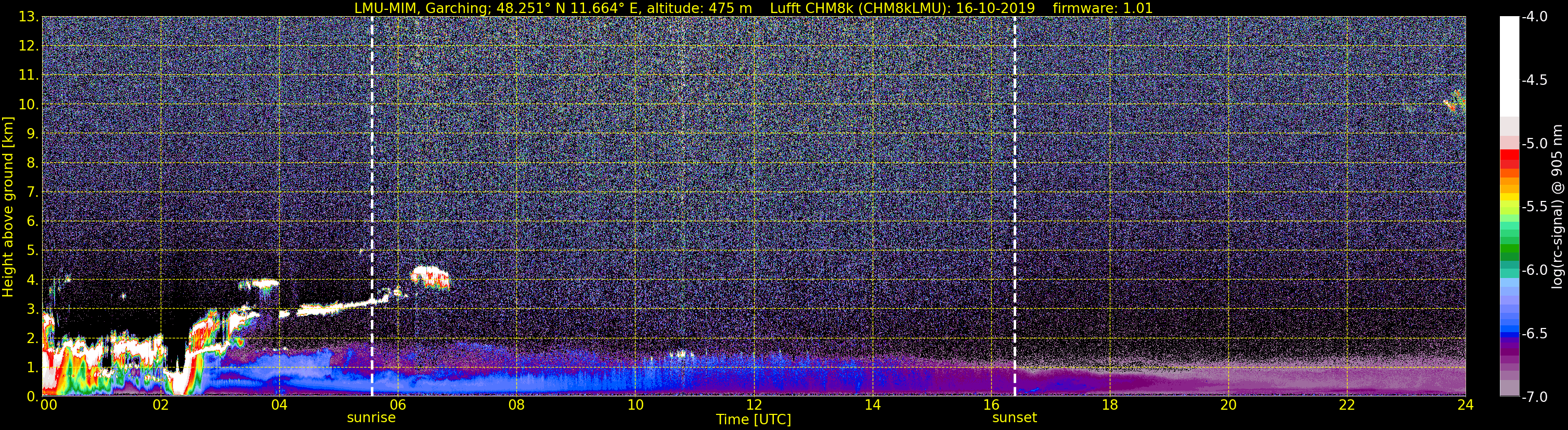Image resolution: width=1568 pixels, height=430 pixels.
Task: Click the time axis tick label '22'
Action: (x=1347, y=405)
